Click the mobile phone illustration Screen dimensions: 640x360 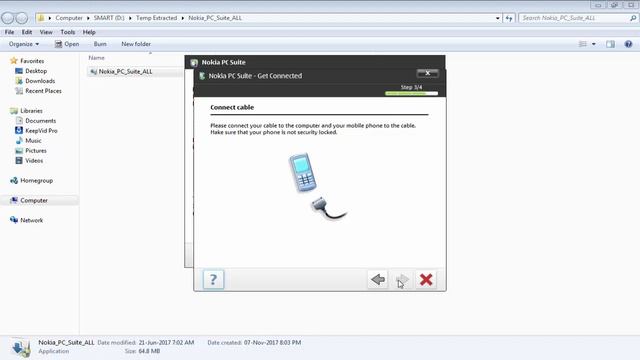302,173
